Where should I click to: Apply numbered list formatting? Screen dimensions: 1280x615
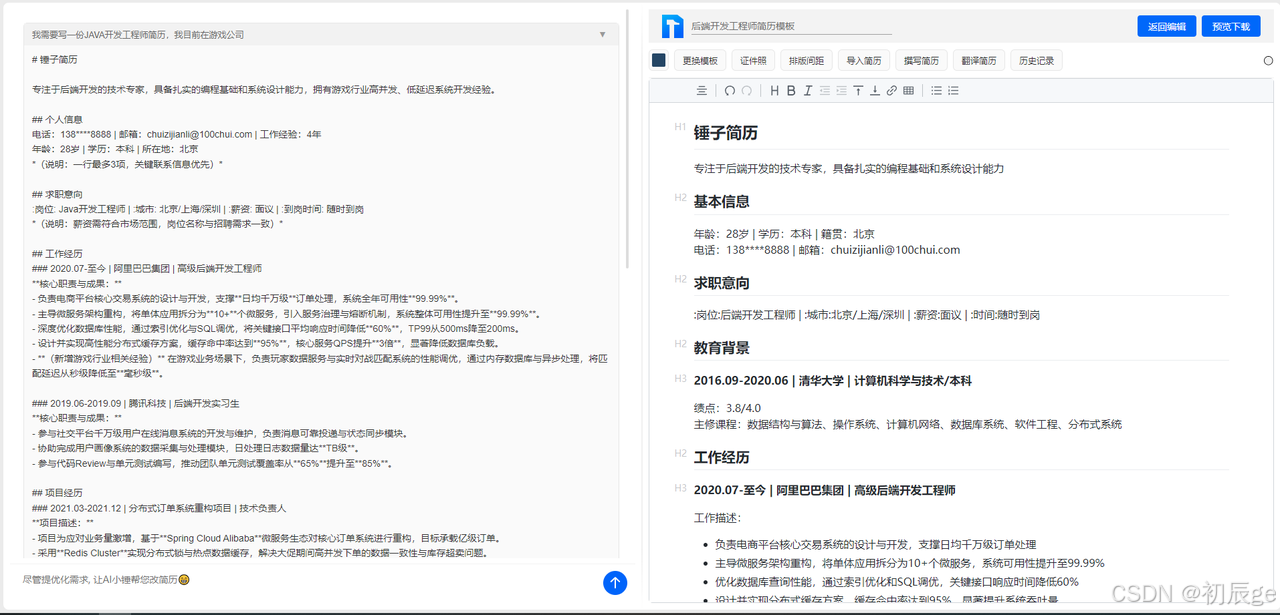954,90
